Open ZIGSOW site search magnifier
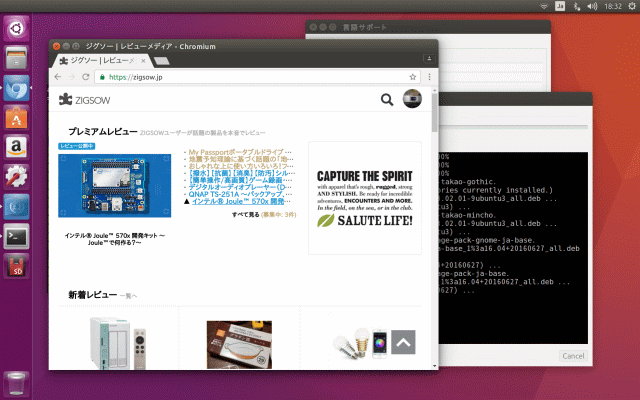 click(x=387, y=100)
